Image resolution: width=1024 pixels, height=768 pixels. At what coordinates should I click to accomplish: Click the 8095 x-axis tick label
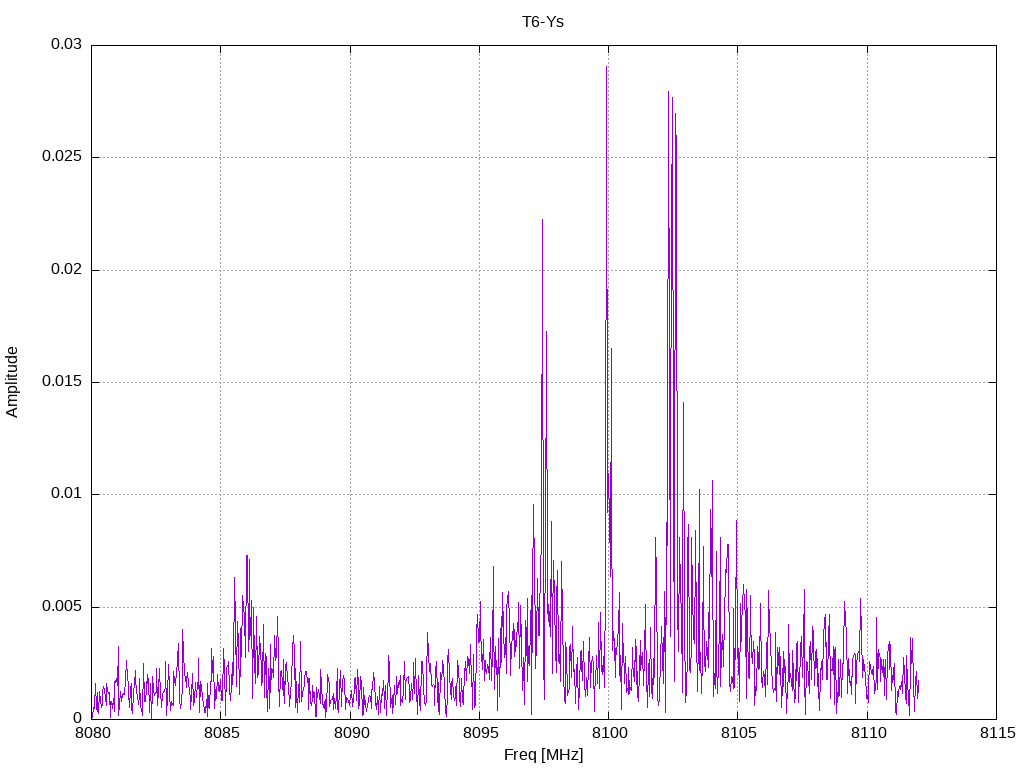point(479,733)
